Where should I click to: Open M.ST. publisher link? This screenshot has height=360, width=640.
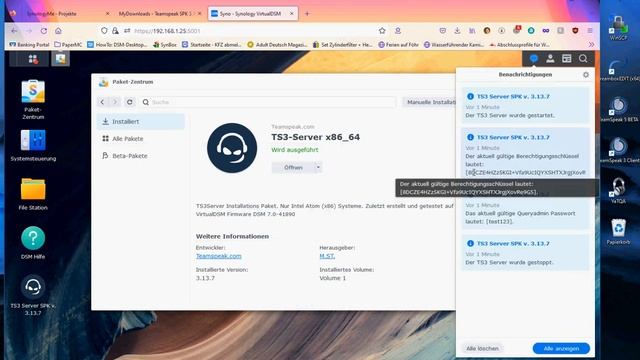(x=327, y=256)
